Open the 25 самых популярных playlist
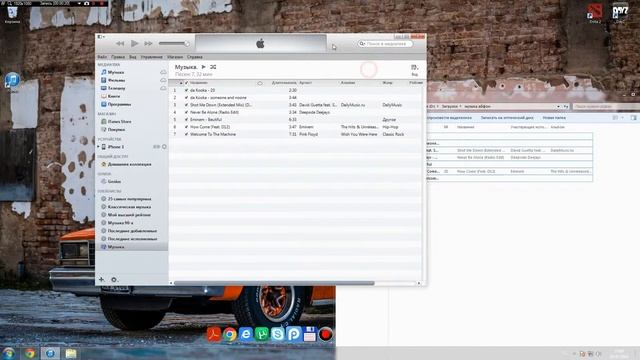The image size is (640, 360). click(x=129, y=199)
